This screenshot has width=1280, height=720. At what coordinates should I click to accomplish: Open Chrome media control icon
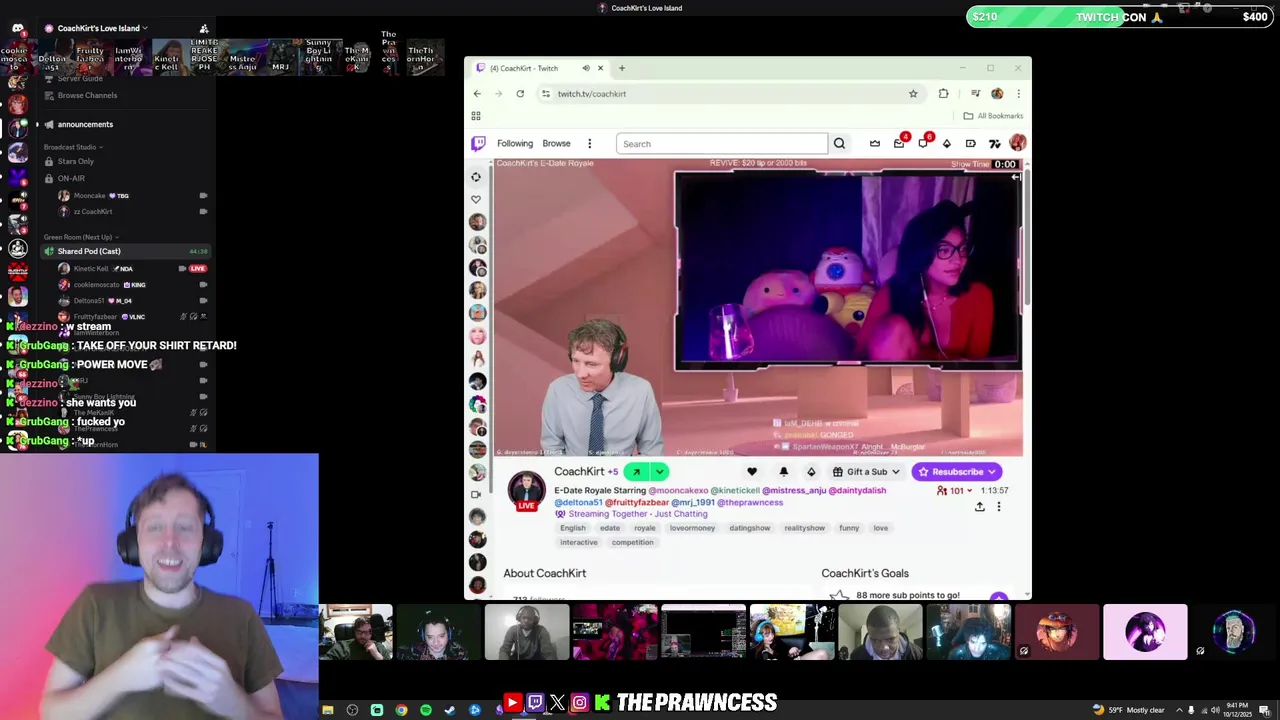point(975,93)
